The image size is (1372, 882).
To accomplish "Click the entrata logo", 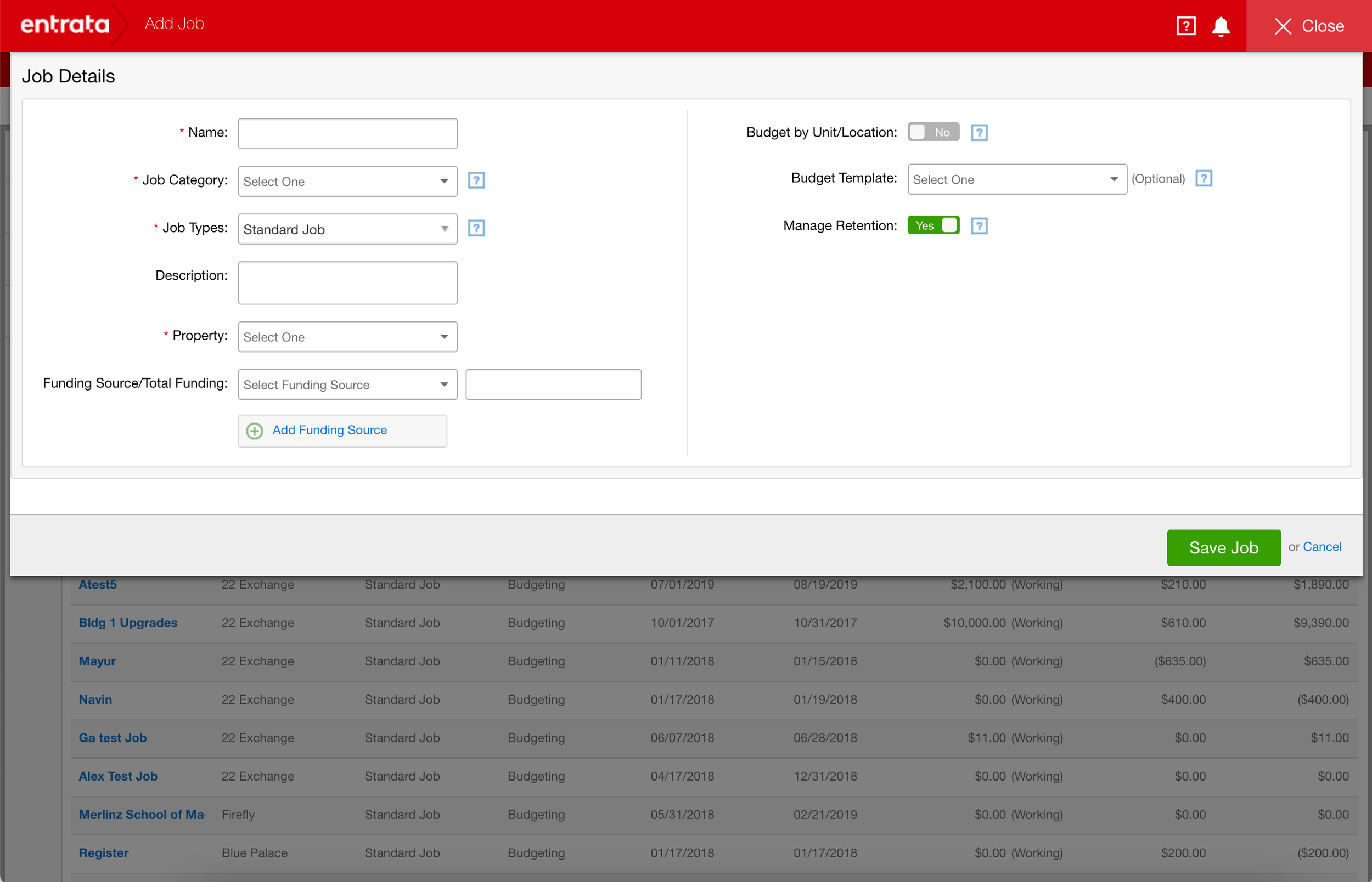I will pos(65,25).
